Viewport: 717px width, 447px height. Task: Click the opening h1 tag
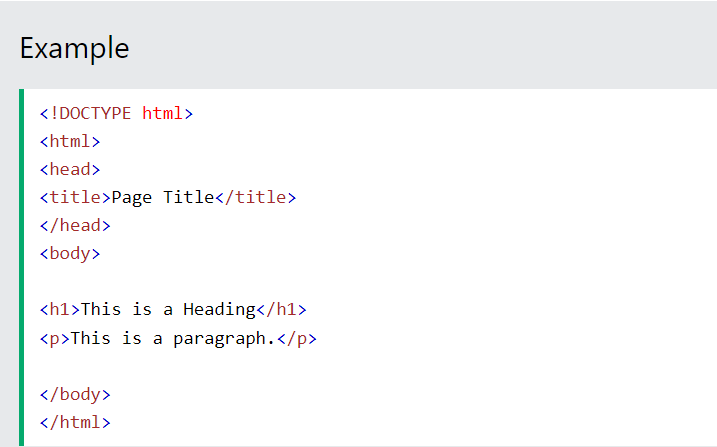(x=60, y=310)
